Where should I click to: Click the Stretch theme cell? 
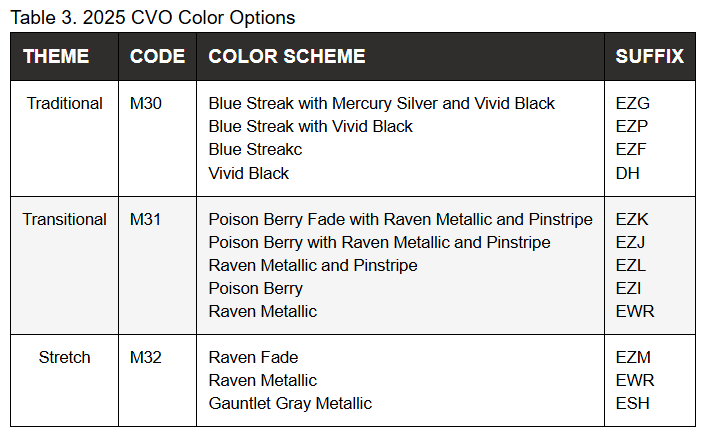pos(65,357)
